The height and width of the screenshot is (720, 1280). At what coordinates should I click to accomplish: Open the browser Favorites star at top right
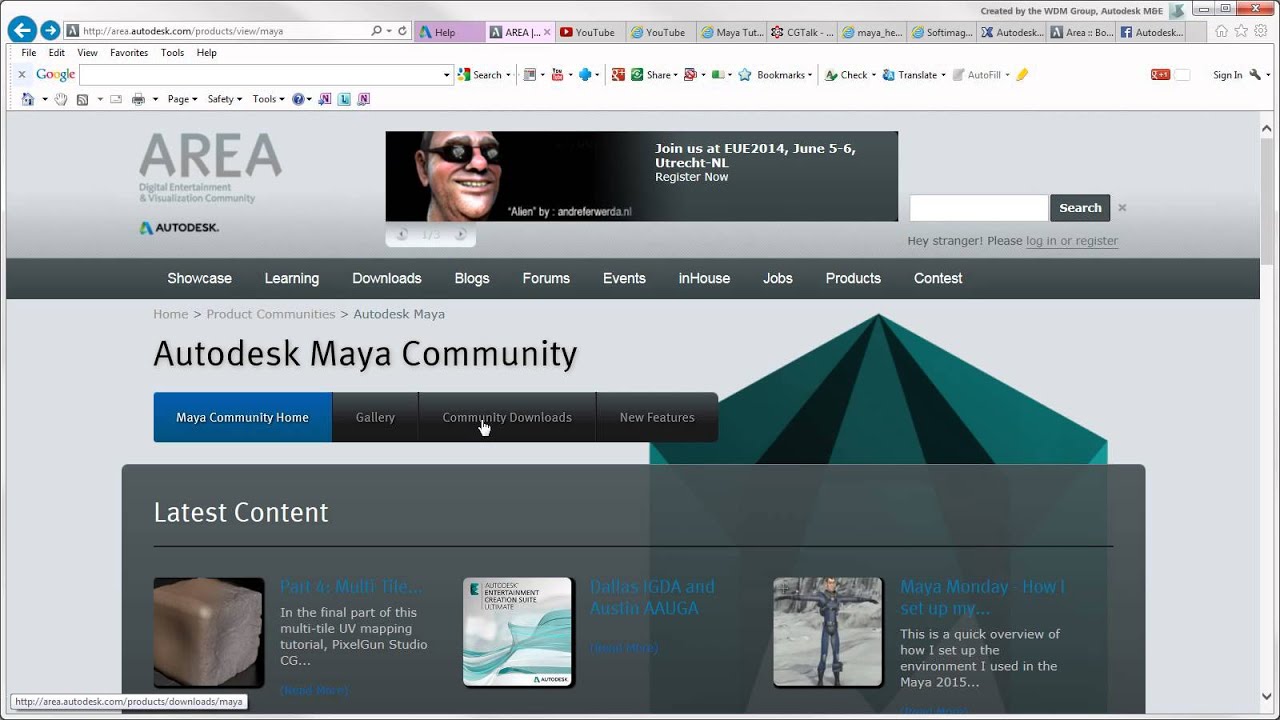click(1243, 31)
